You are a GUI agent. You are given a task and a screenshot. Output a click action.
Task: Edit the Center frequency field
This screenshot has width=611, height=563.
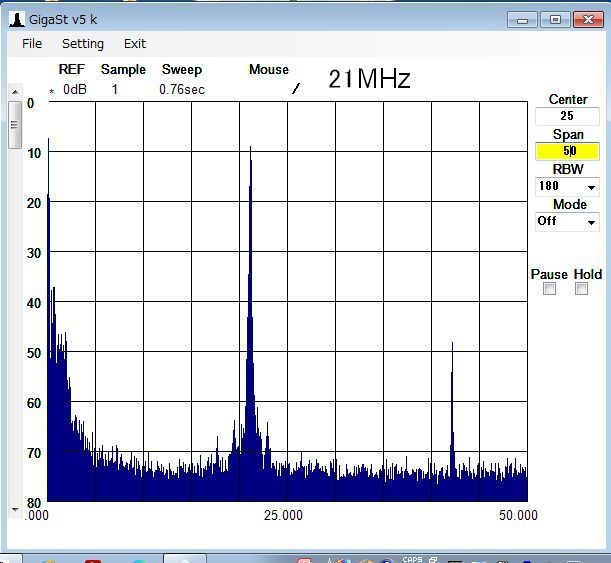click(x=567, y=116)
